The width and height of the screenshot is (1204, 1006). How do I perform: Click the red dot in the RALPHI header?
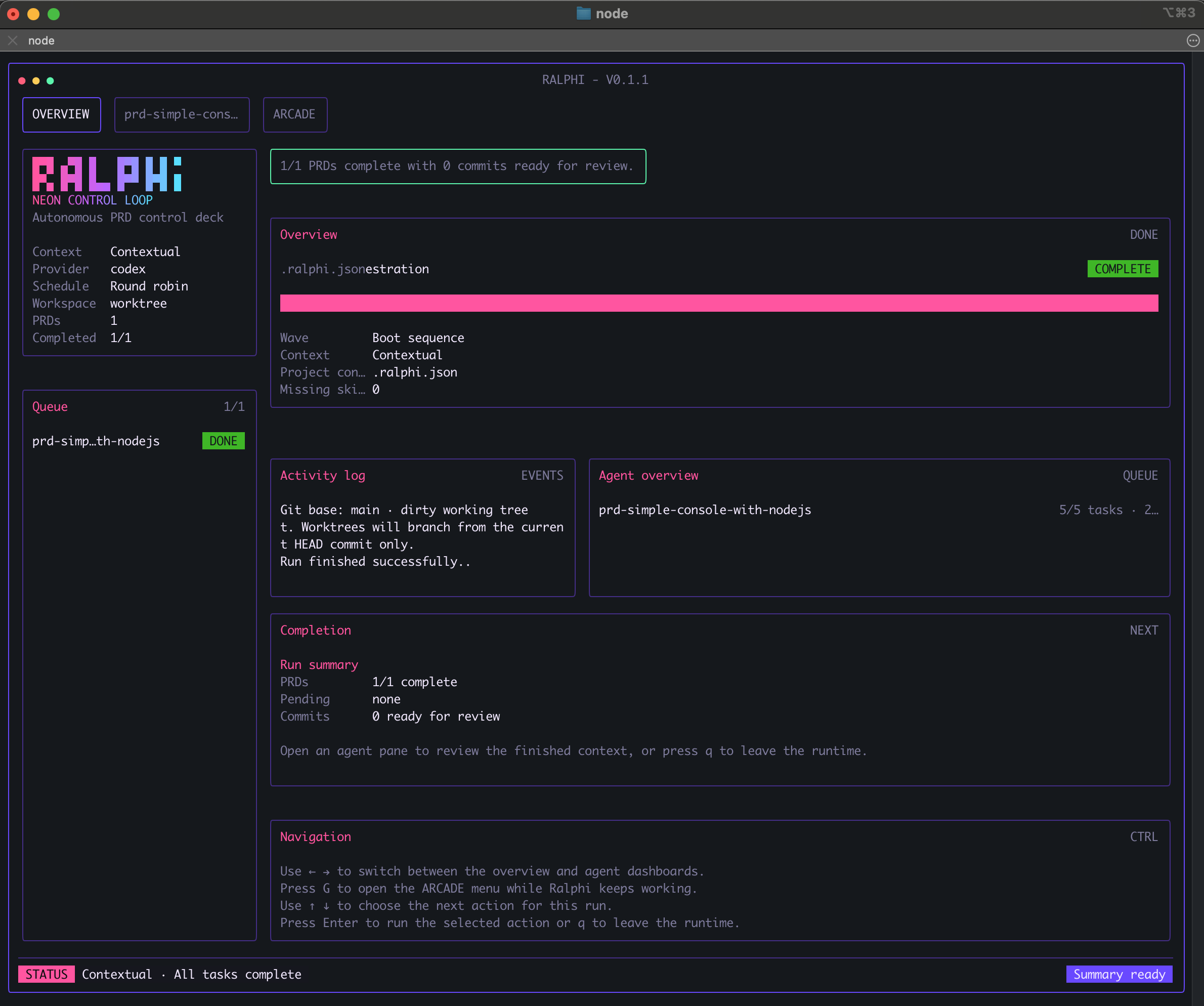tap(21, 81)
